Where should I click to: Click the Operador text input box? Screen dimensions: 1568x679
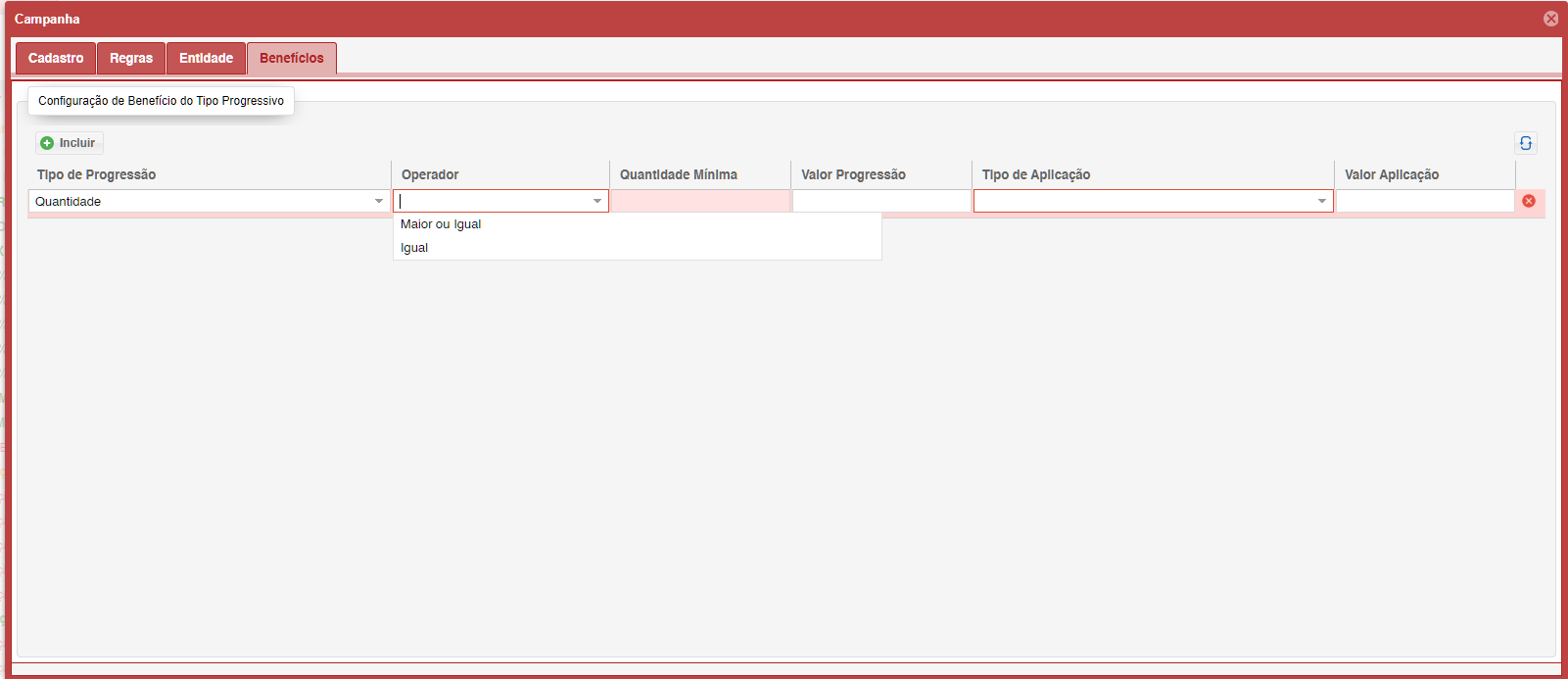click(490, 201)
